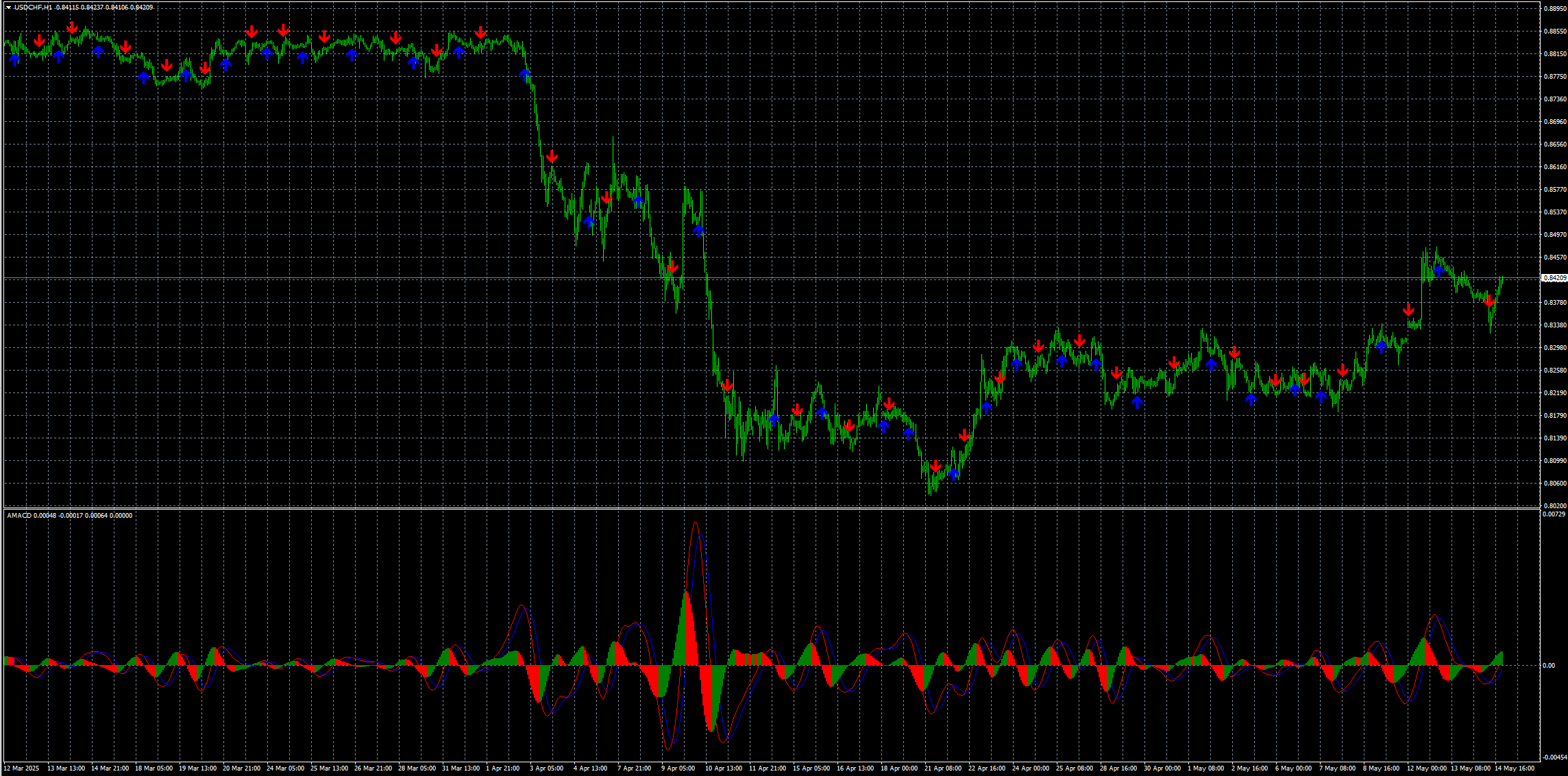Click price scale label 0.88950
This screenshot has width=1568, height=776.
1554,8
